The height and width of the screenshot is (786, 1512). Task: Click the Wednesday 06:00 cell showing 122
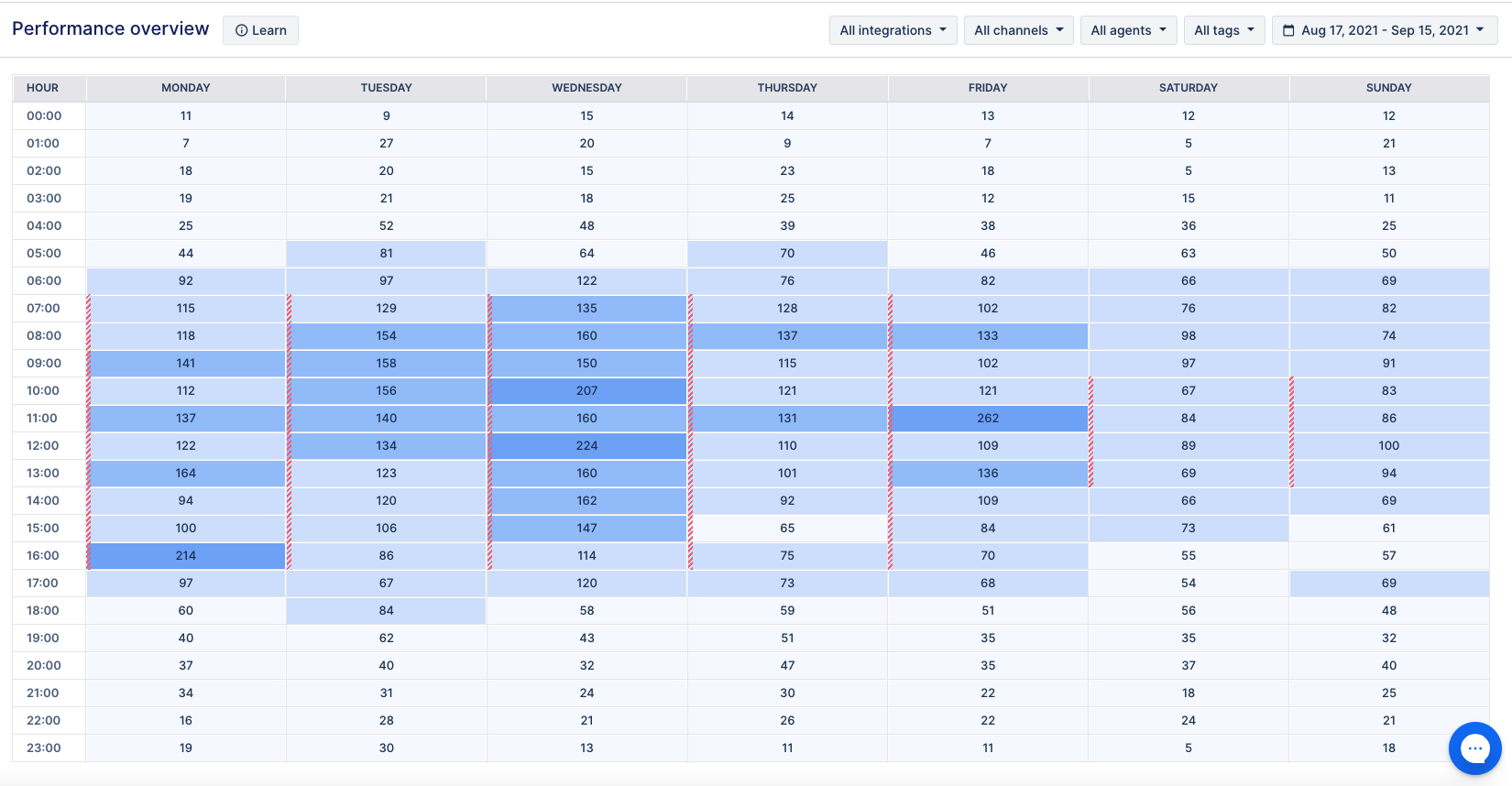coord(586,280)
